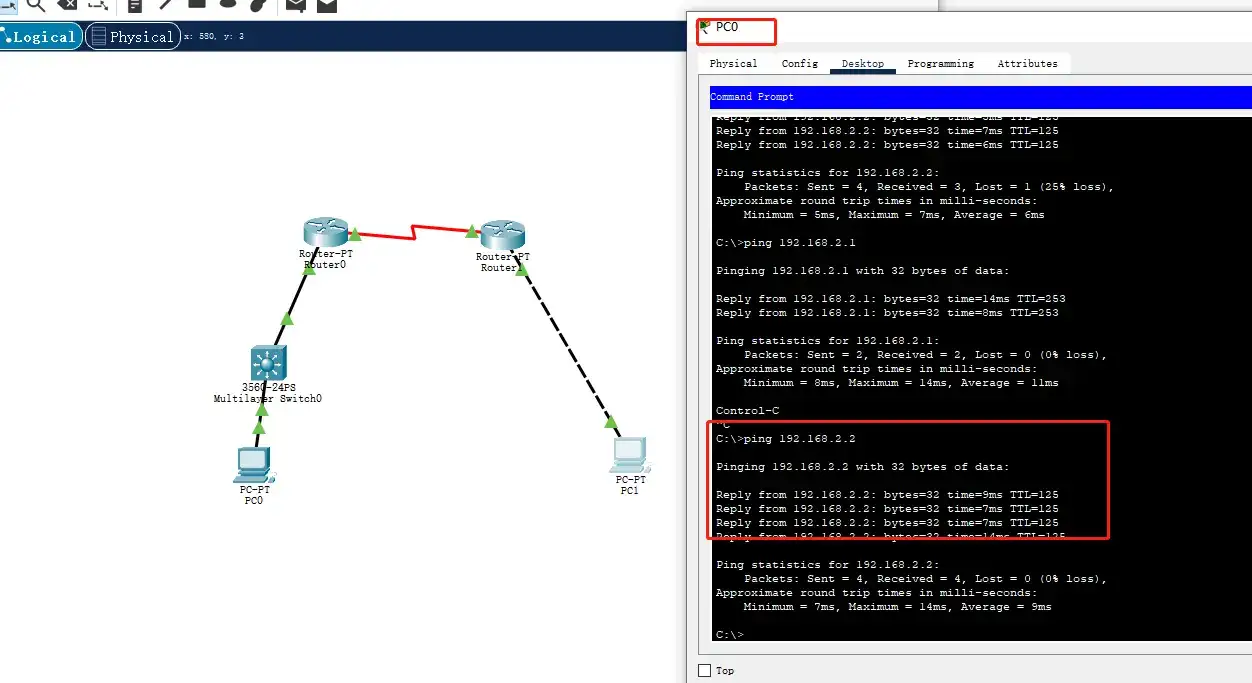This screenshot has width=1252, height=683.
Task: Open the Config tab
Action: 800,63
